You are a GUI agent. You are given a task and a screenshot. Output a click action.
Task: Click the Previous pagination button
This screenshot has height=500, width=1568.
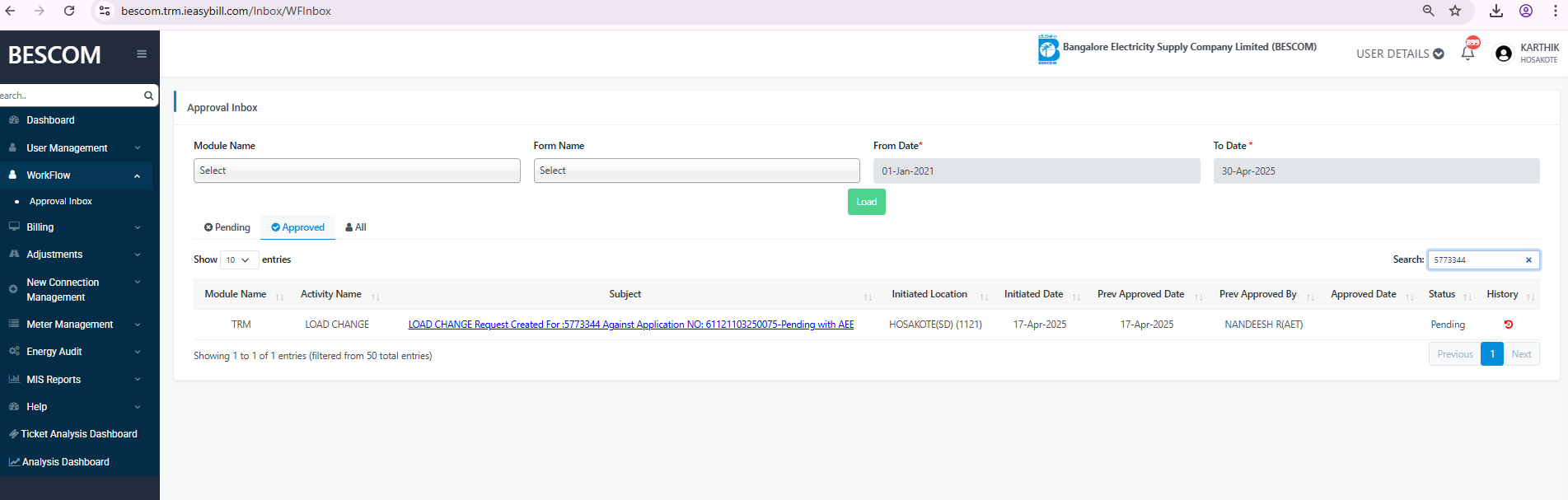pos(1454,354)
